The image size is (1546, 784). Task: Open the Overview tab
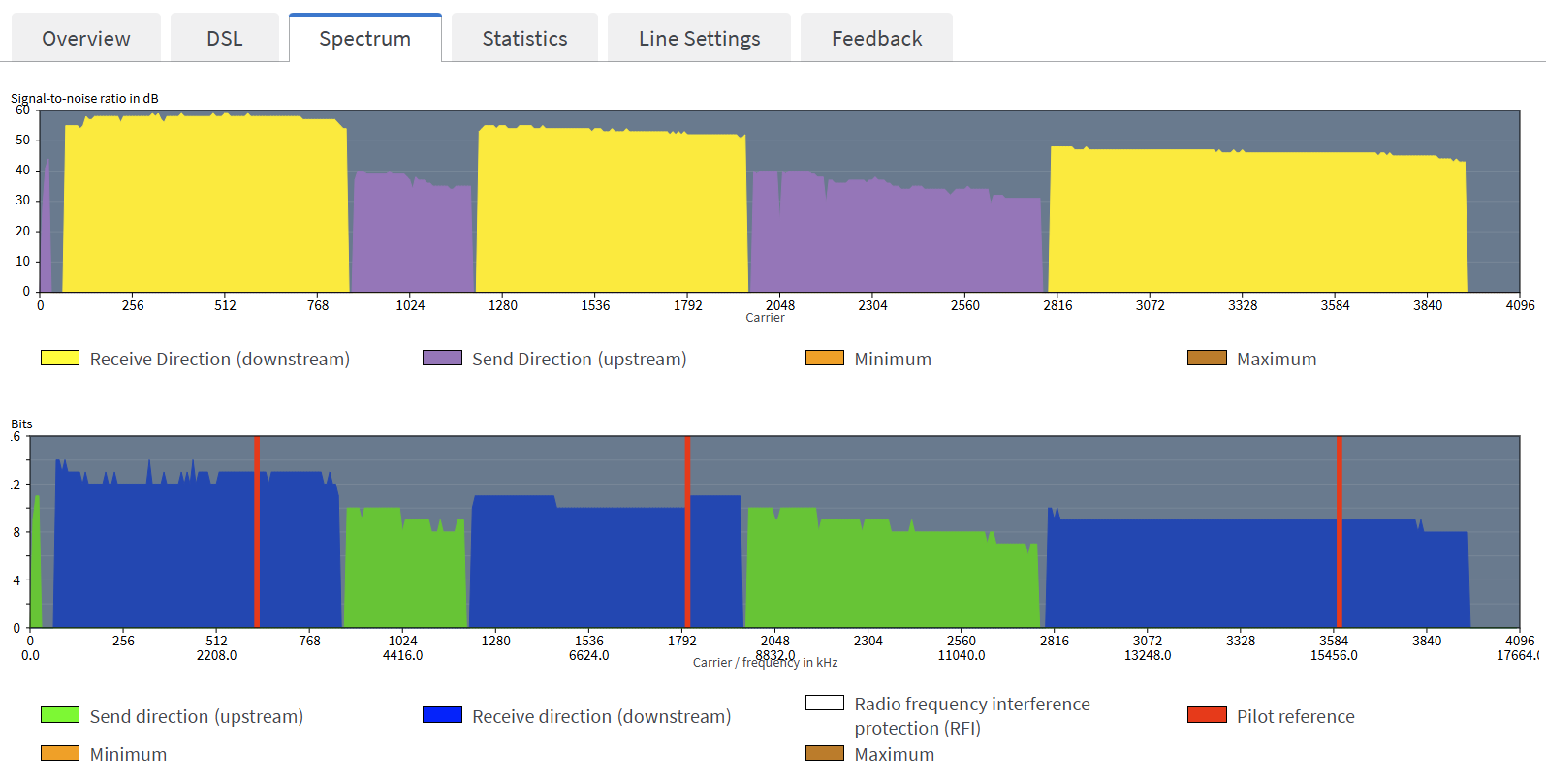pos(85,39)
